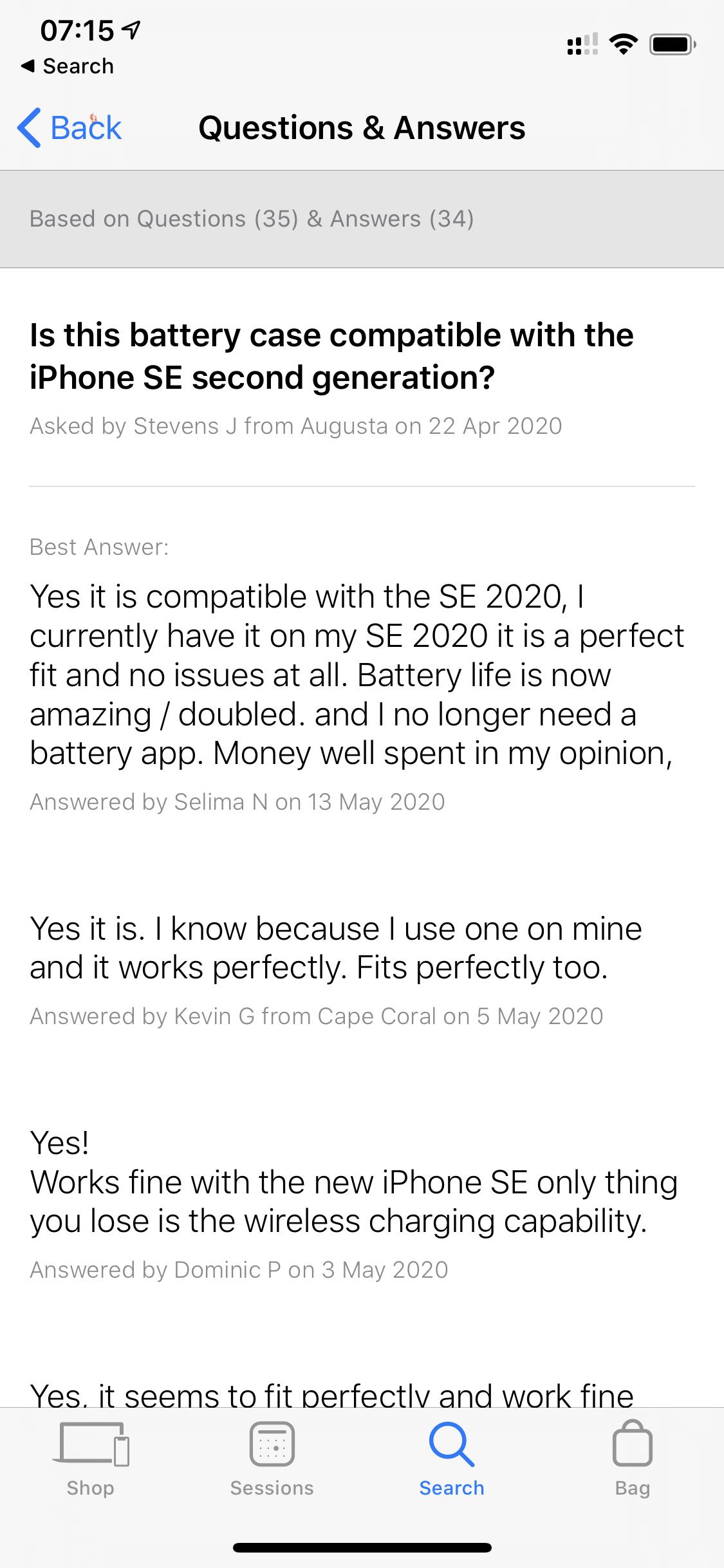Tap the Questions & Answers title
724x1568 pixels.
pyautogui.click(x=362, y=127)
